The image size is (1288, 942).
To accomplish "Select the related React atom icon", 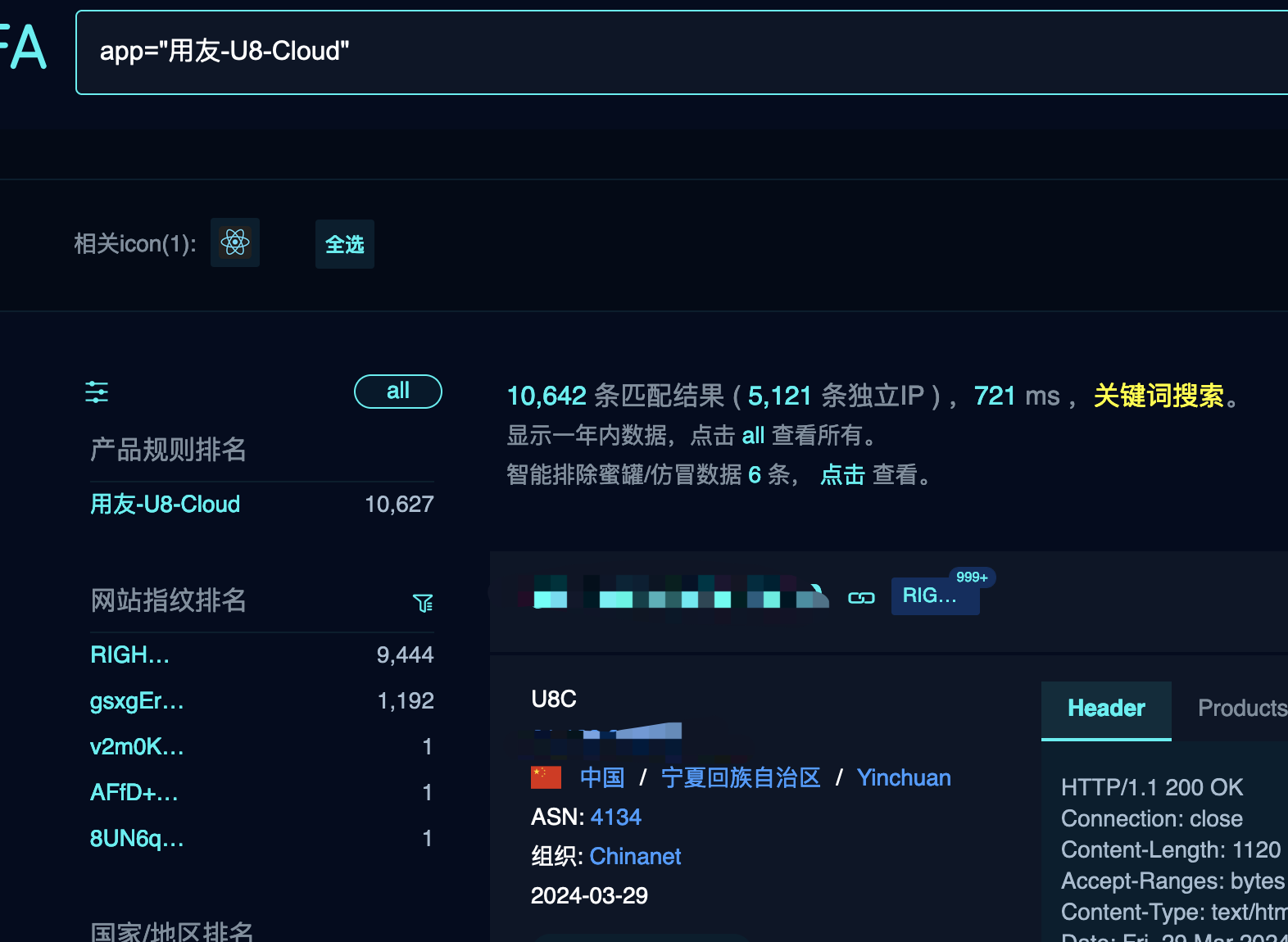I will [235, 242].
